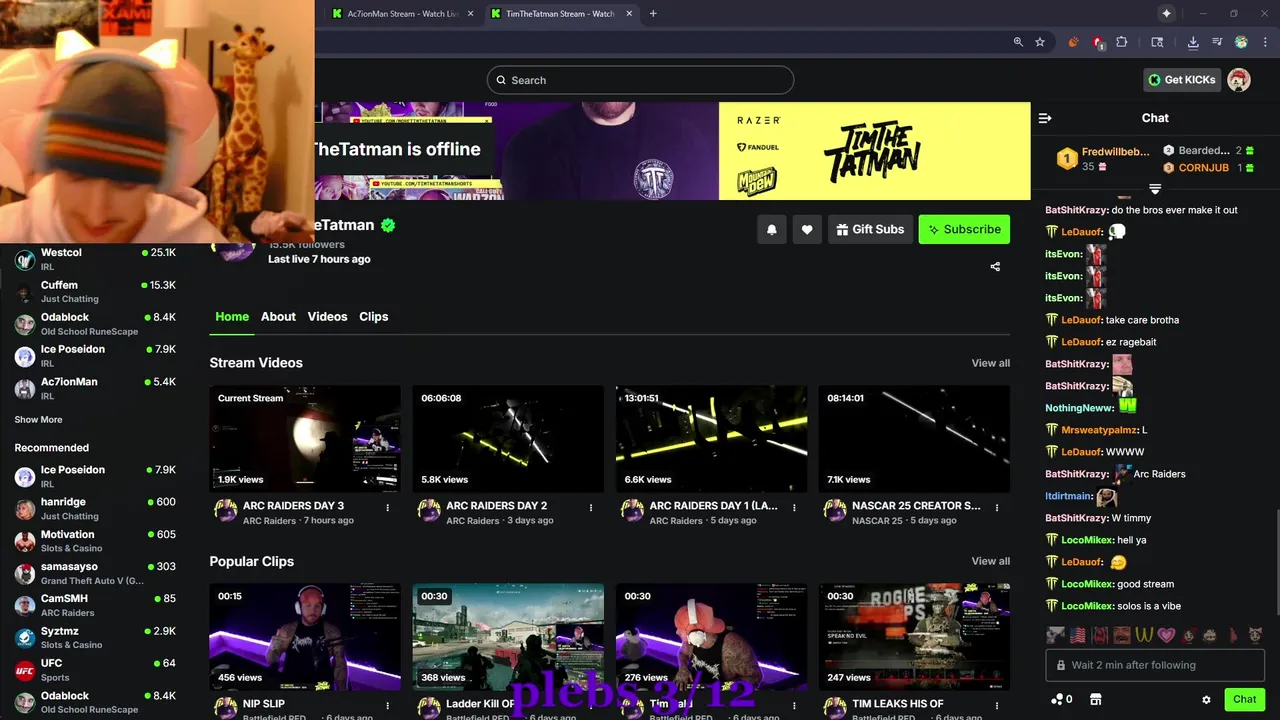Viewport: 1280px width, 720px height.
Task: Open the NASCAR 25 video thumbnail
Action: tap(914, 439)
